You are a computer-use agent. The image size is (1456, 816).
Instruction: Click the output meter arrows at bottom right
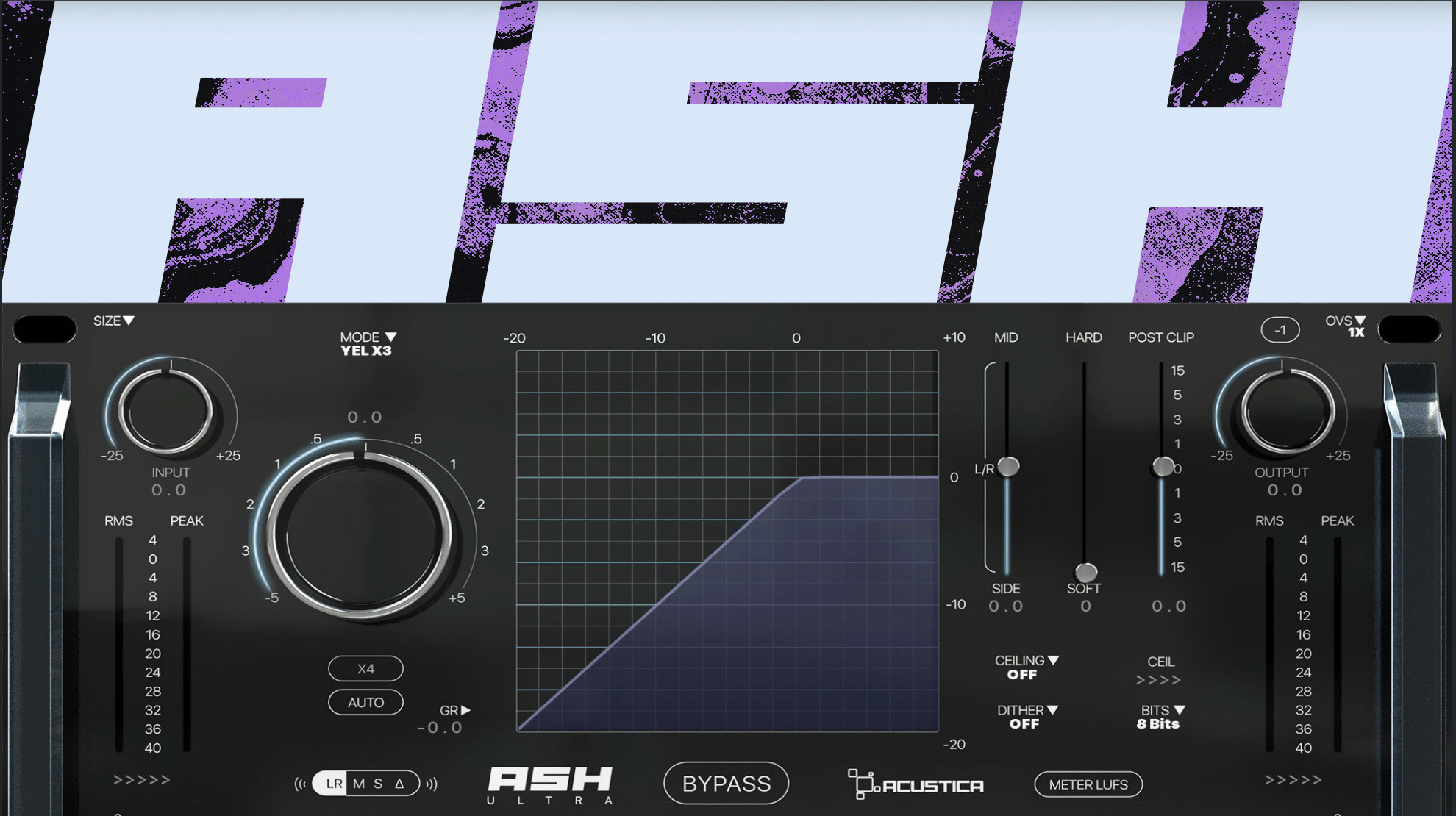click(1293, 780)
